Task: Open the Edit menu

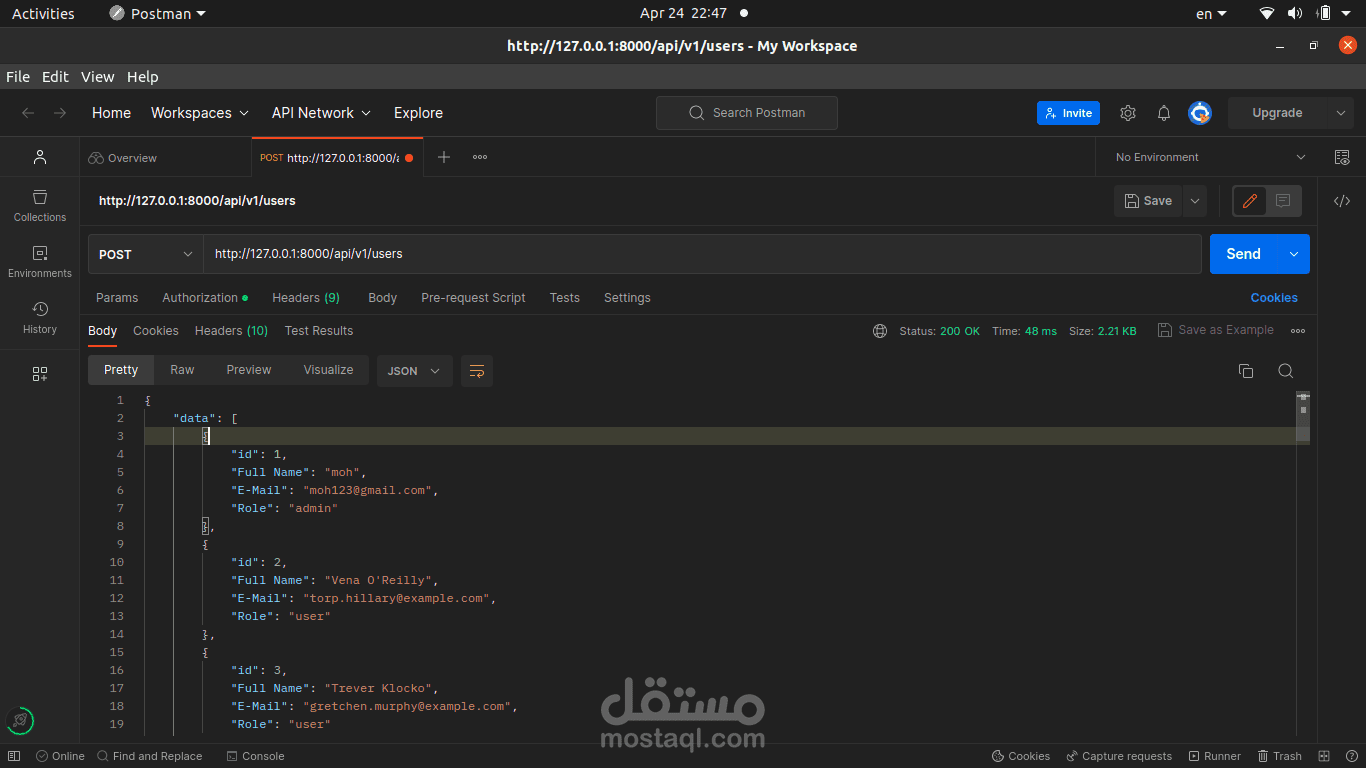Action: pyautogui.click(x=55, y=77)
